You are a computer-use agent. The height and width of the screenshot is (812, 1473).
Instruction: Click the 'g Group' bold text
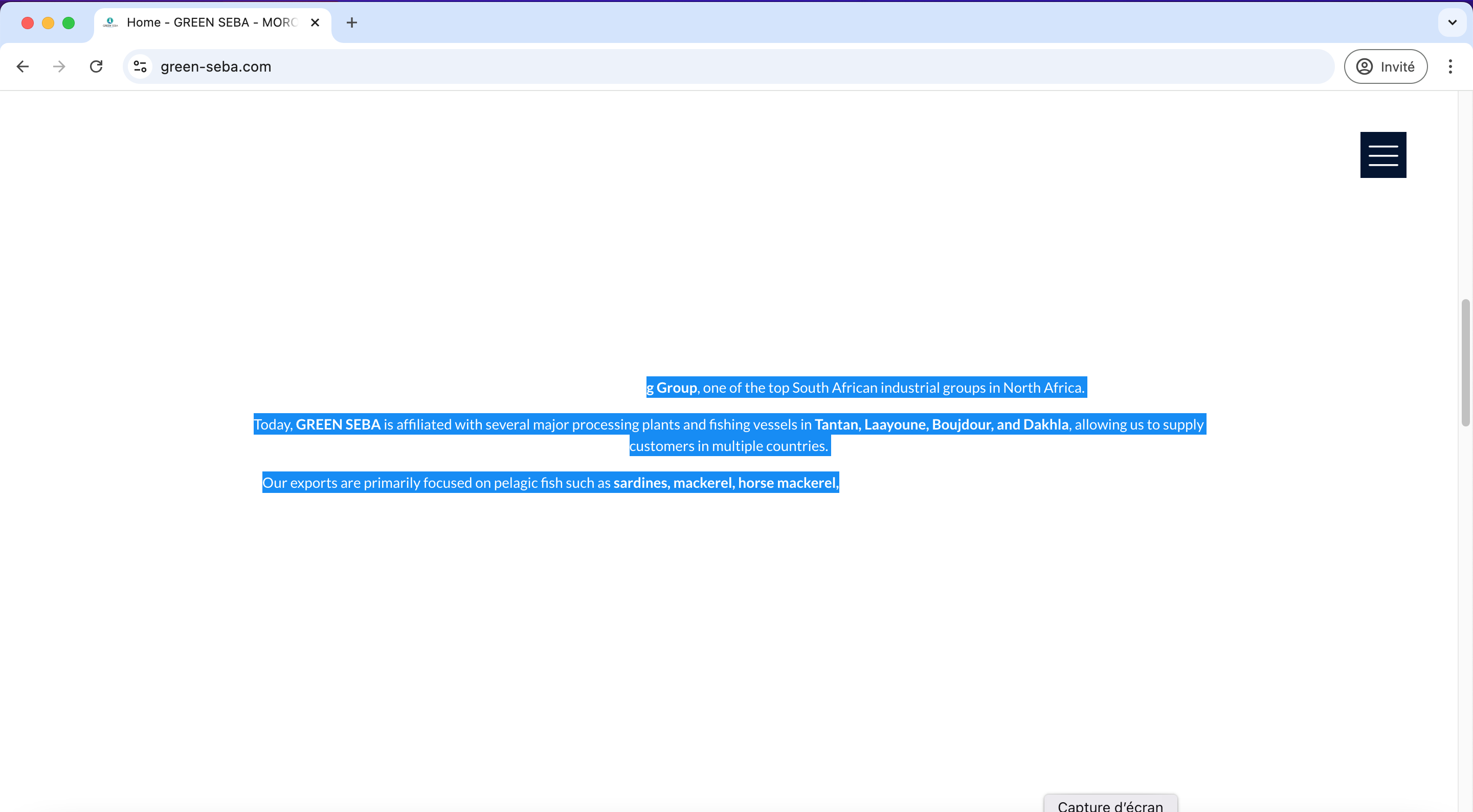click(x=672, y=388)
